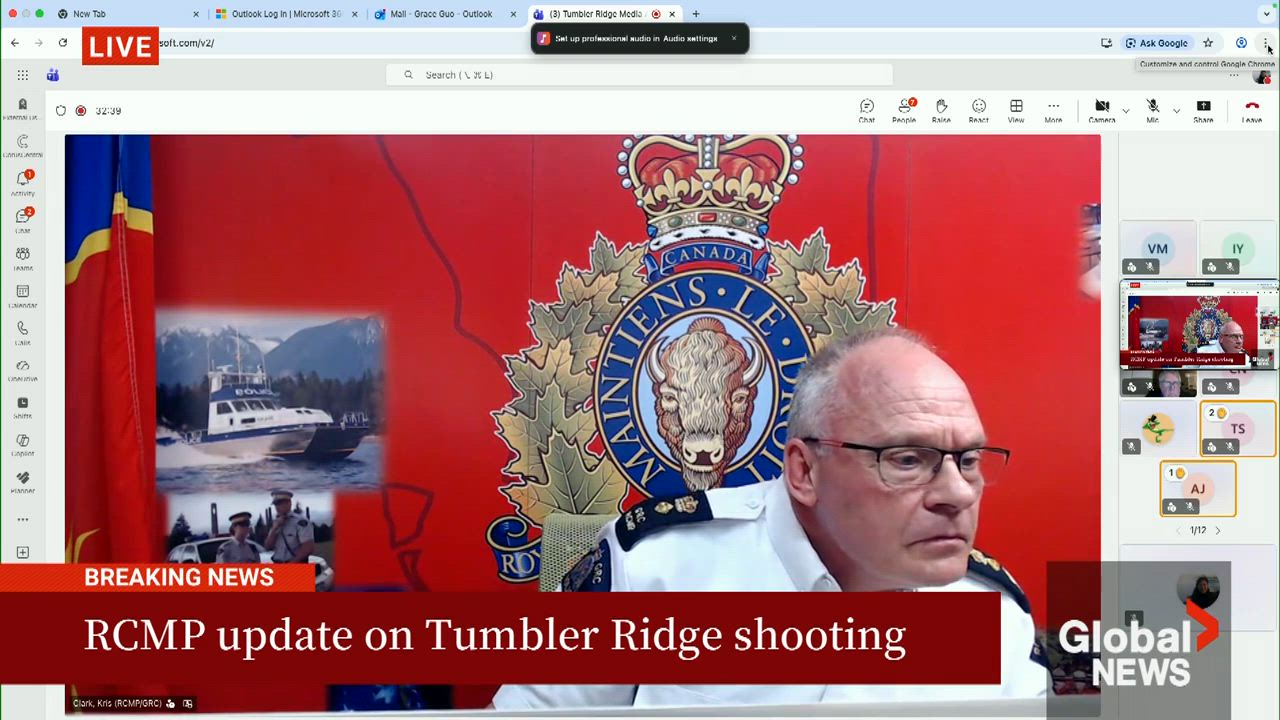Open the More meeting options menu

1053,110
